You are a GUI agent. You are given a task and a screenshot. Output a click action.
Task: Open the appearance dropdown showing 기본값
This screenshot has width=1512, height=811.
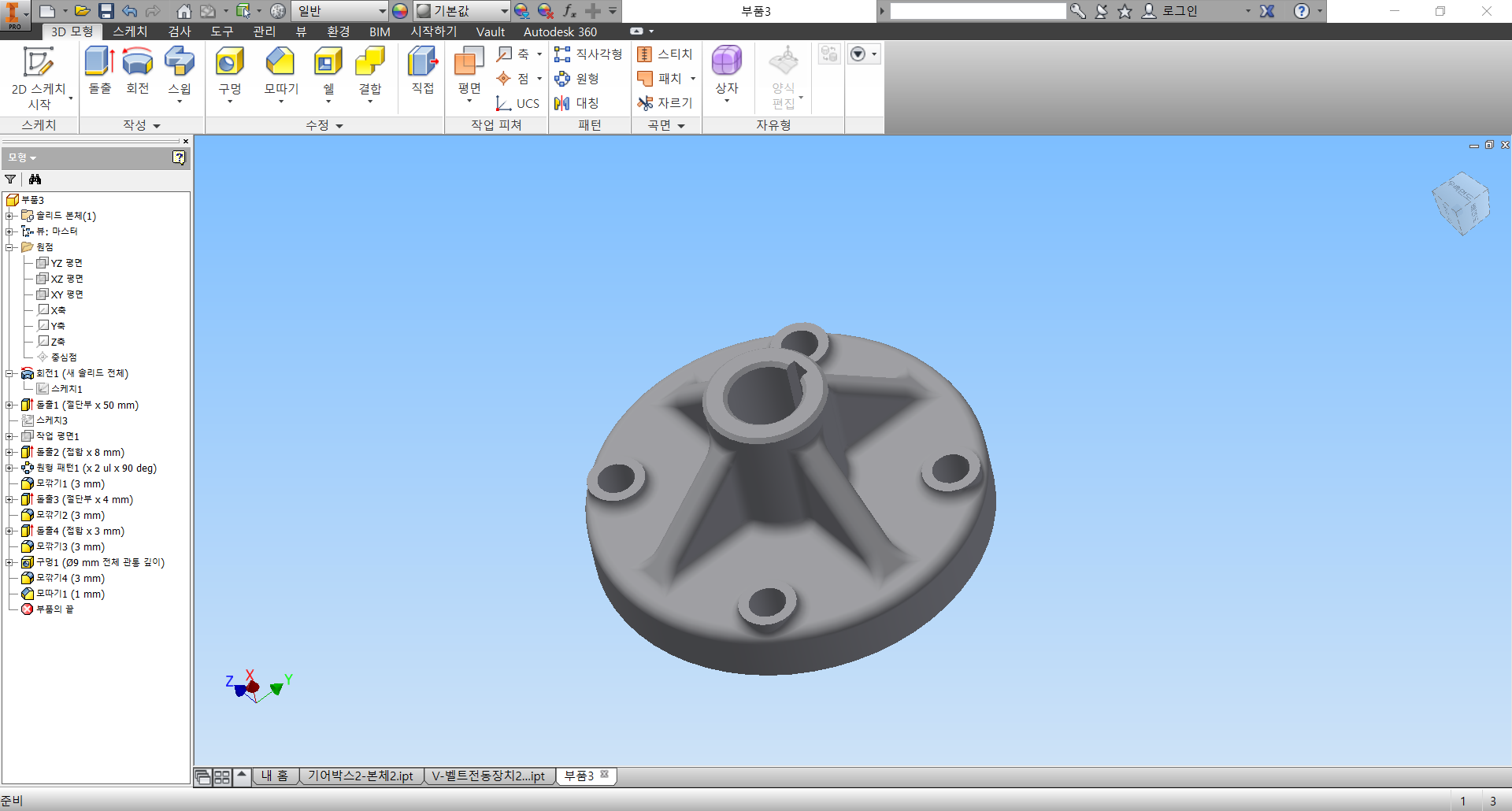462,11
